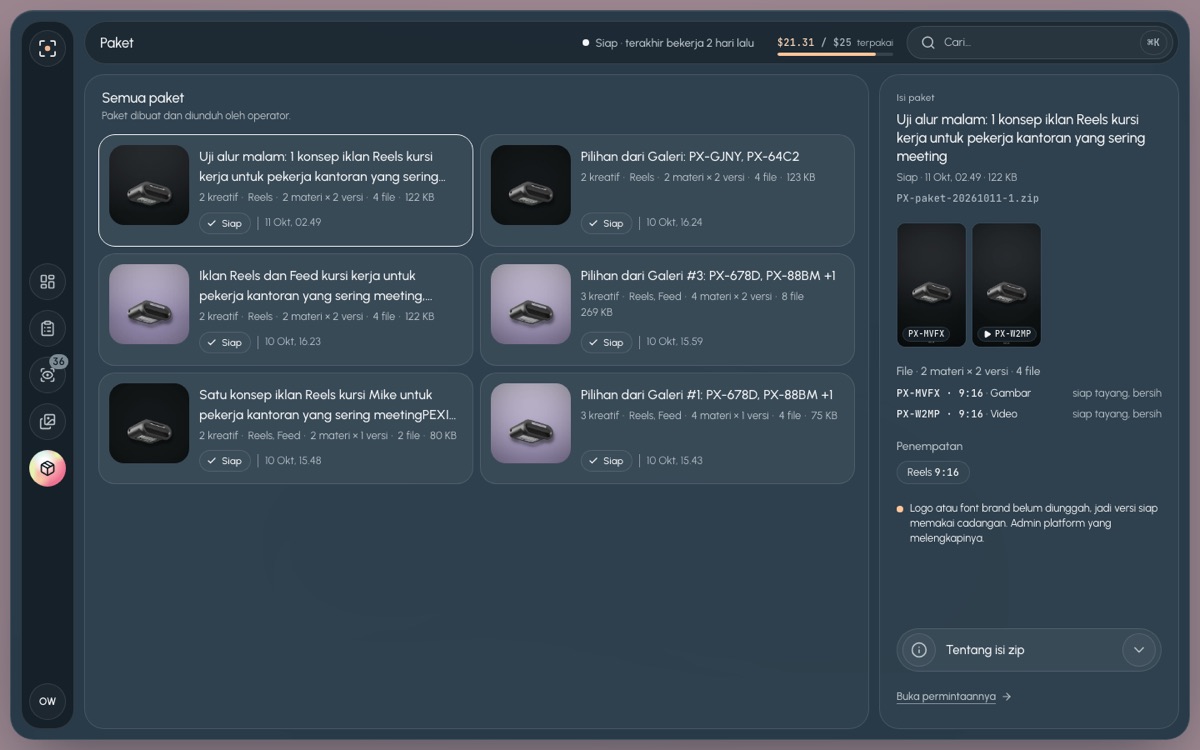Click Siap badge dated 10 Okt, 15.48
The height and width of the screenshot is (750, 1200).
pos(225,461)
